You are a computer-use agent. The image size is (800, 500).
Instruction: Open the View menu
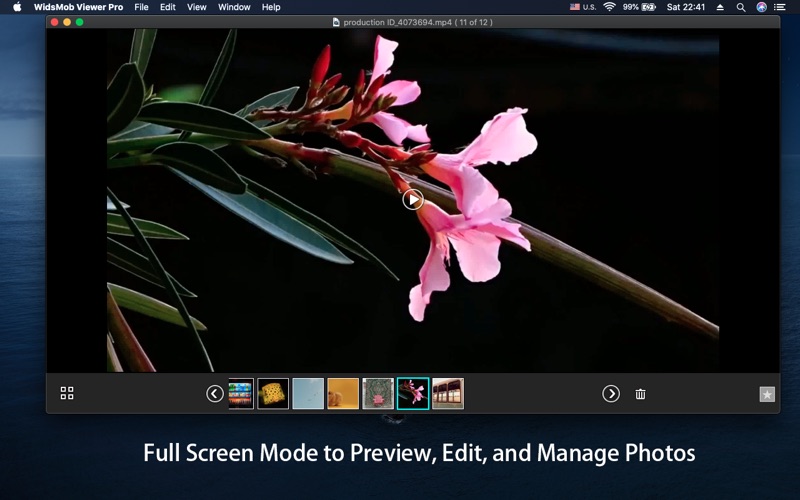pos(197,7)
